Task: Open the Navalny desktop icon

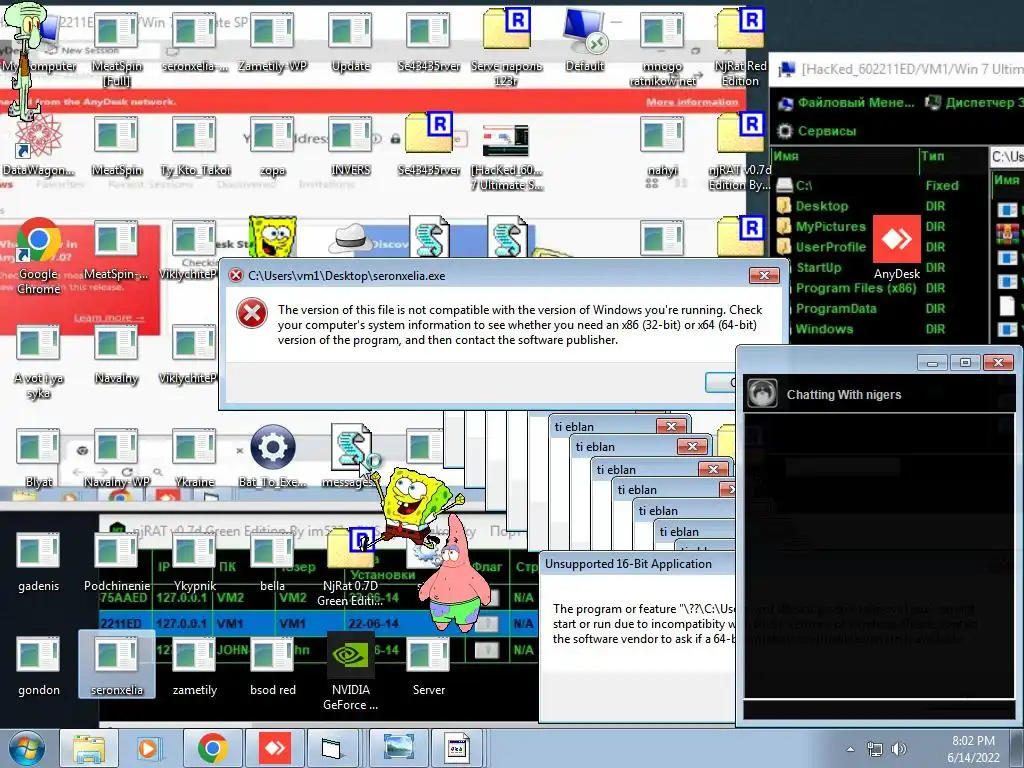Action: tap(116, 354)
